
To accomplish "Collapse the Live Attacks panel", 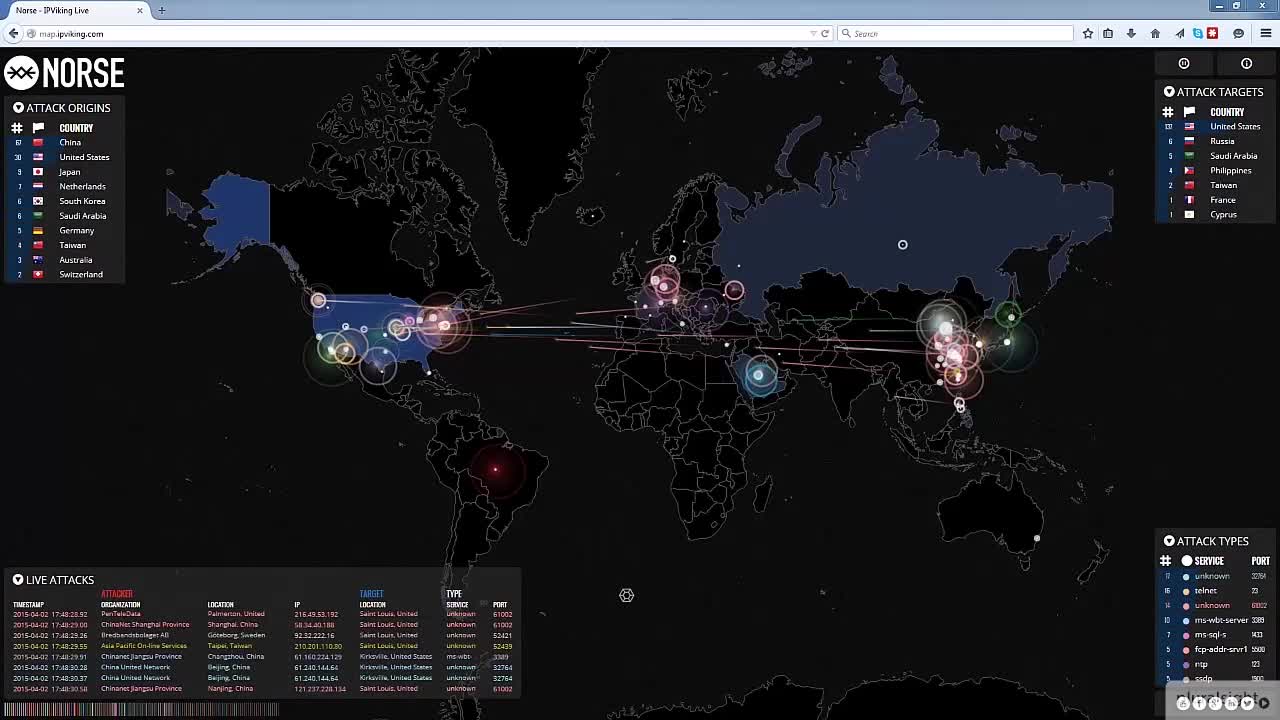I will (18, 580).
